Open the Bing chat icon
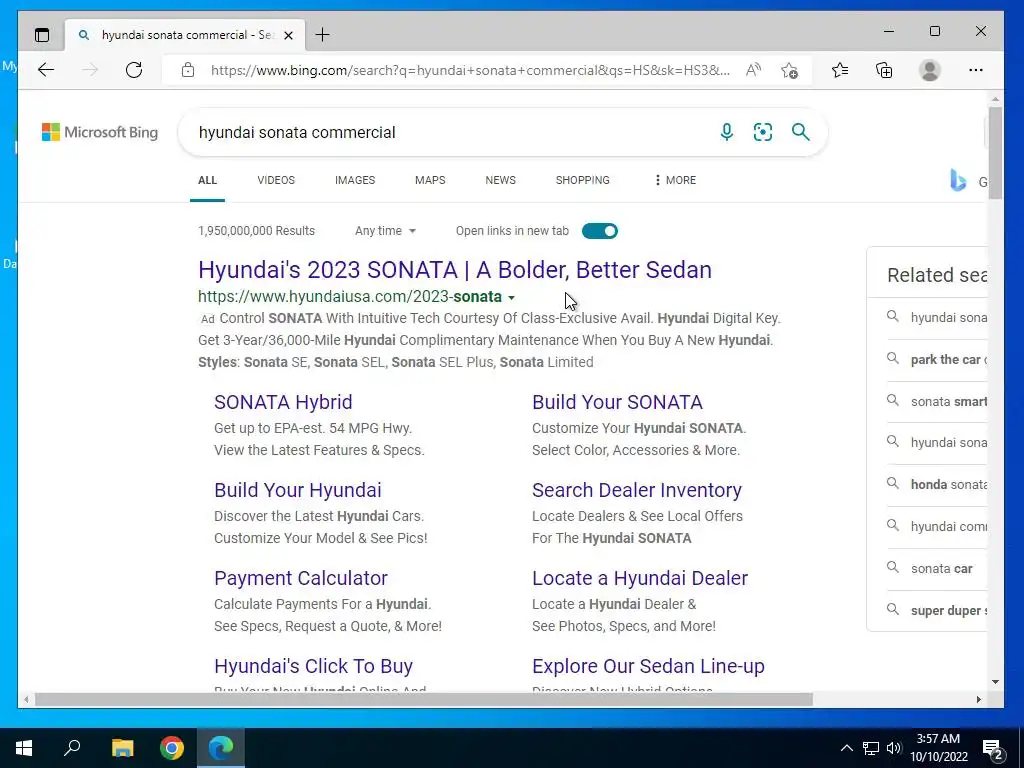Screen dimensions: 1024x768 tap(958, 180)
